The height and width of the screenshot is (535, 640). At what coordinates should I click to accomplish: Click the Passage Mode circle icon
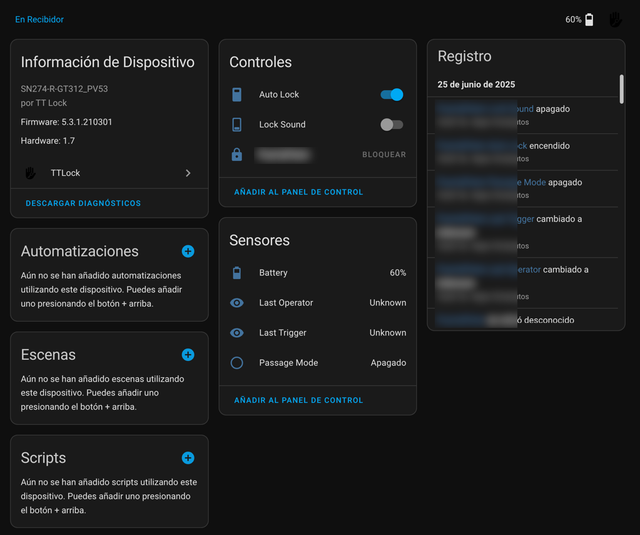(237, 363)
